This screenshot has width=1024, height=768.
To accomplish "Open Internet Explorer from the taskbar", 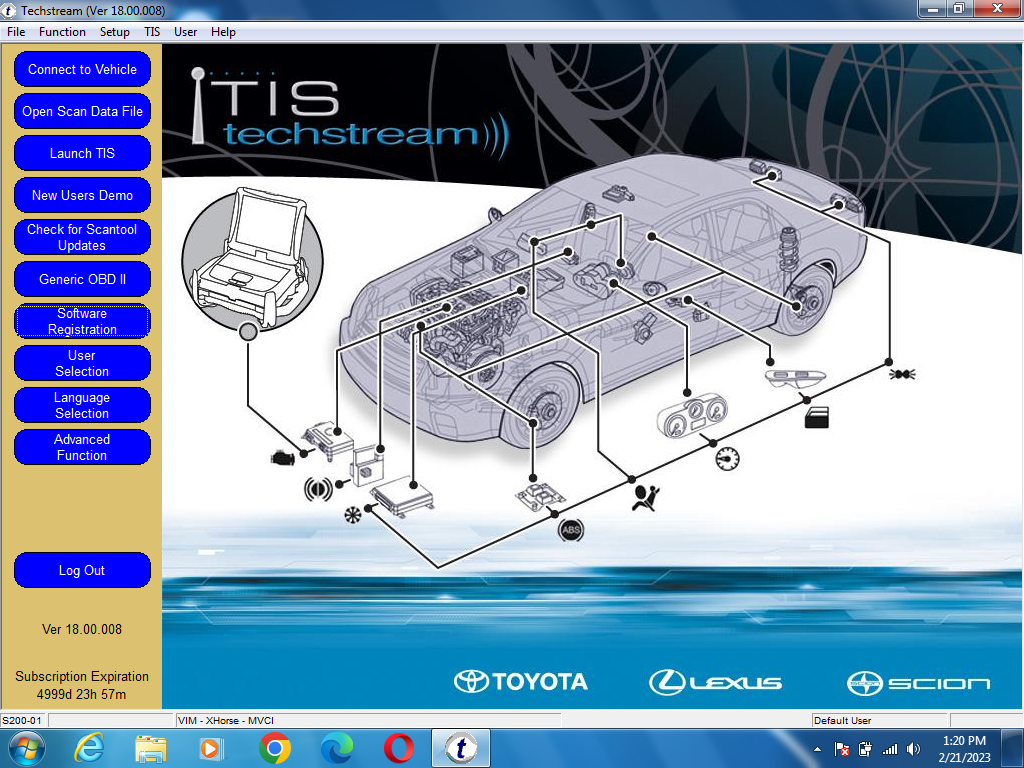I will point(90,747).
